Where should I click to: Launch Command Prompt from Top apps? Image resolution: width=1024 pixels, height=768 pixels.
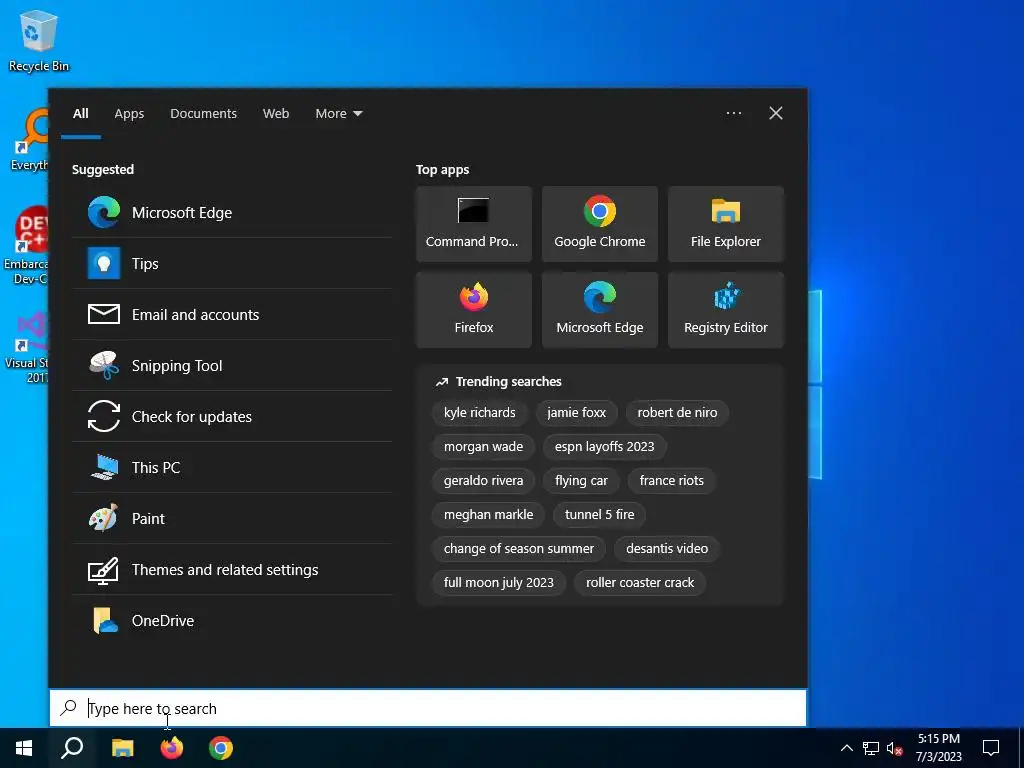[473, 224]
